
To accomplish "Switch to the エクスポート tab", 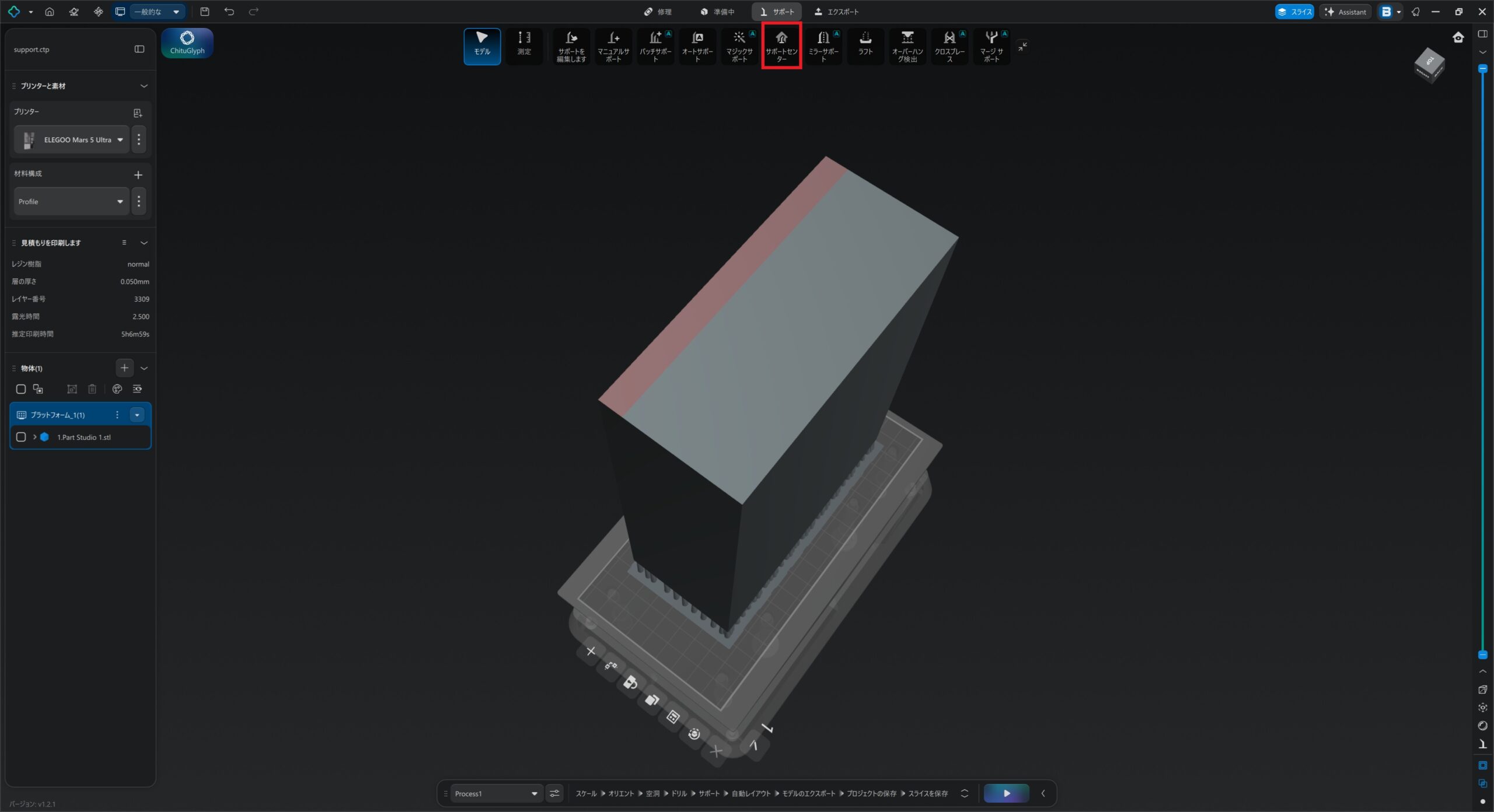I will (837, 12).
